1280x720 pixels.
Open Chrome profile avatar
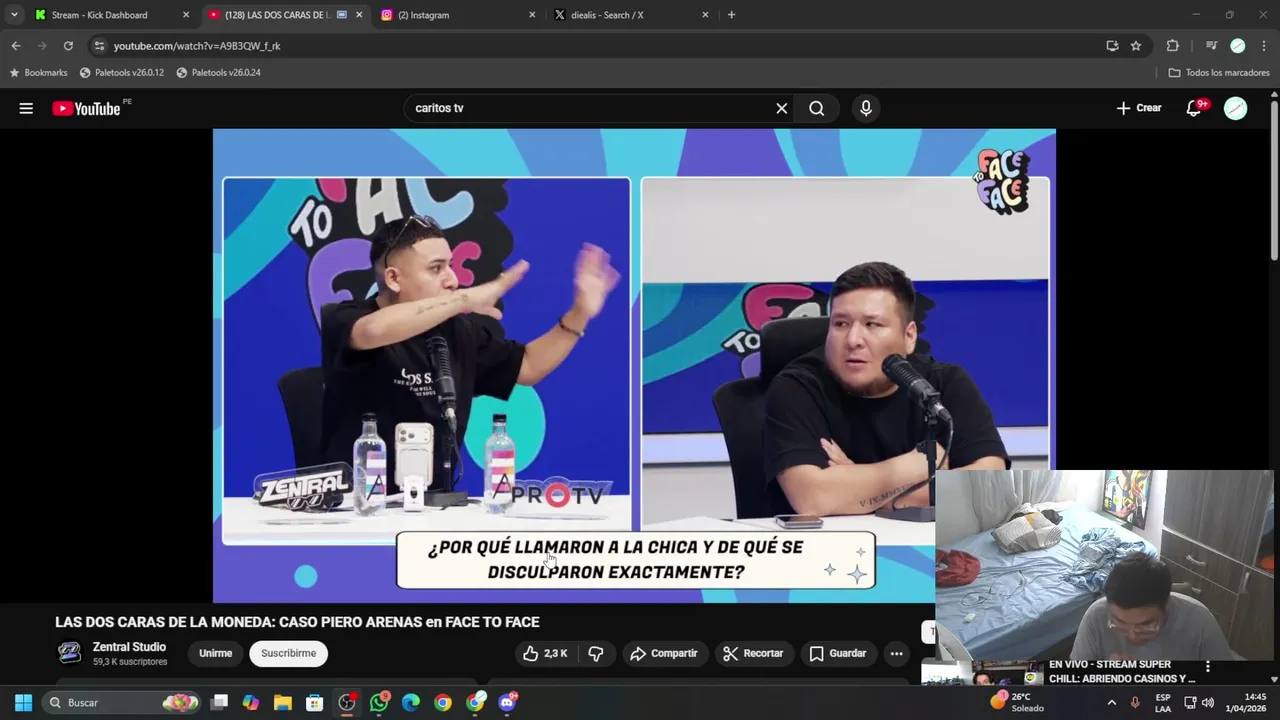pyautogui.click(x=1238, y=46)
